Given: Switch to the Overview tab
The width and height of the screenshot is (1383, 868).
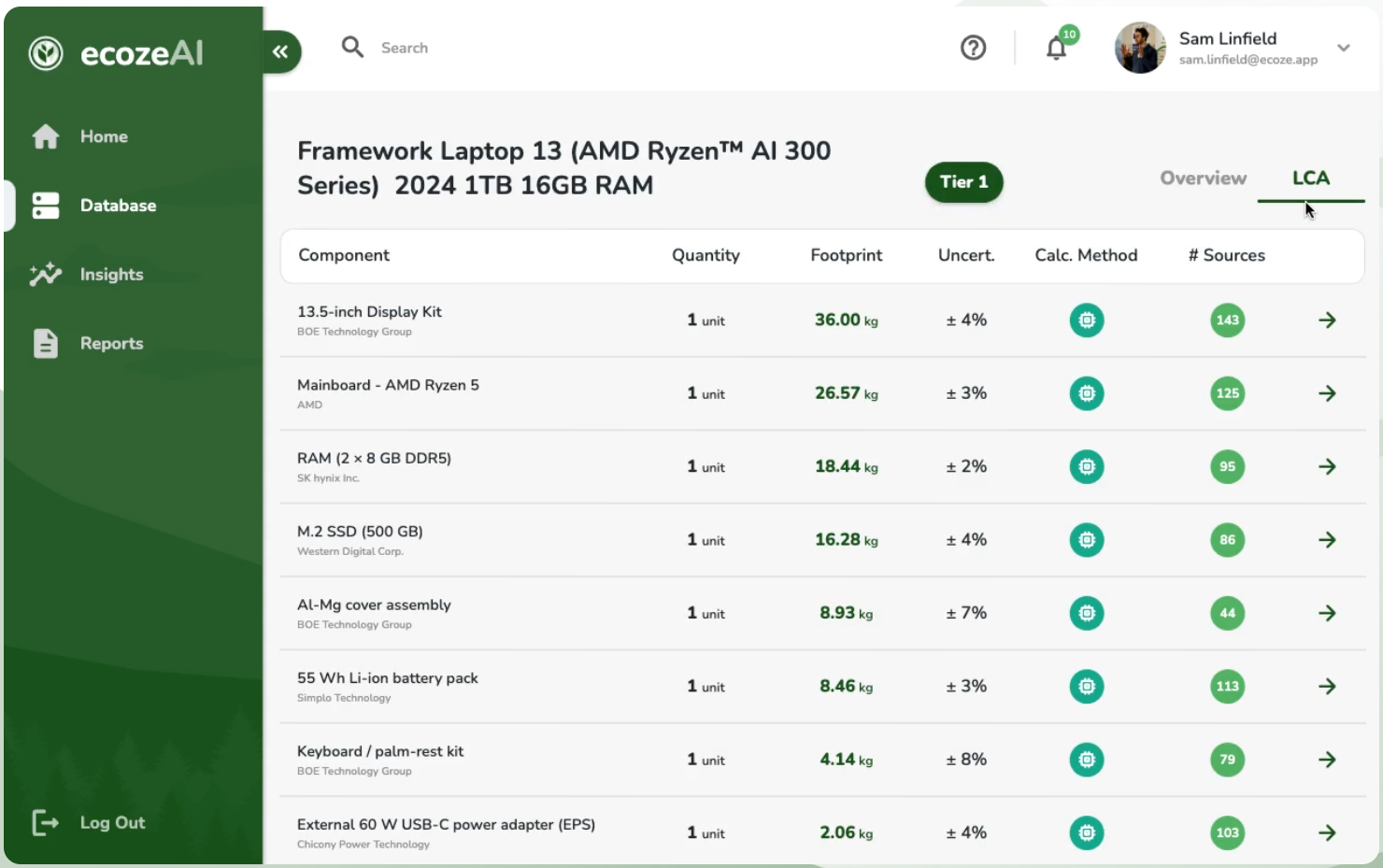Looking at the screenshot, I should (x=1203, y=178).
